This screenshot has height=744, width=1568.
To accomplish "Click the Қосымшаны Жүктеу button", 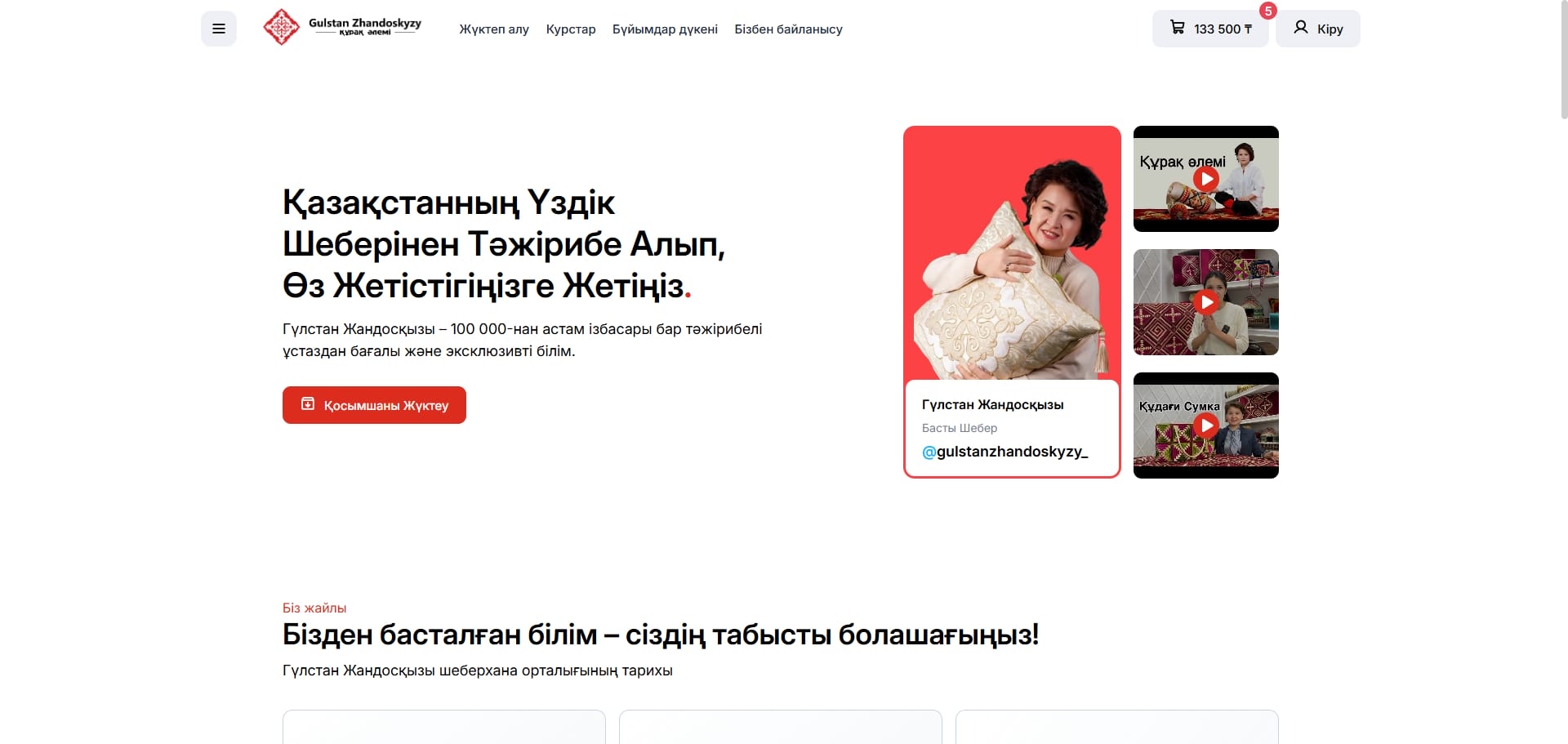I will 374,405.
